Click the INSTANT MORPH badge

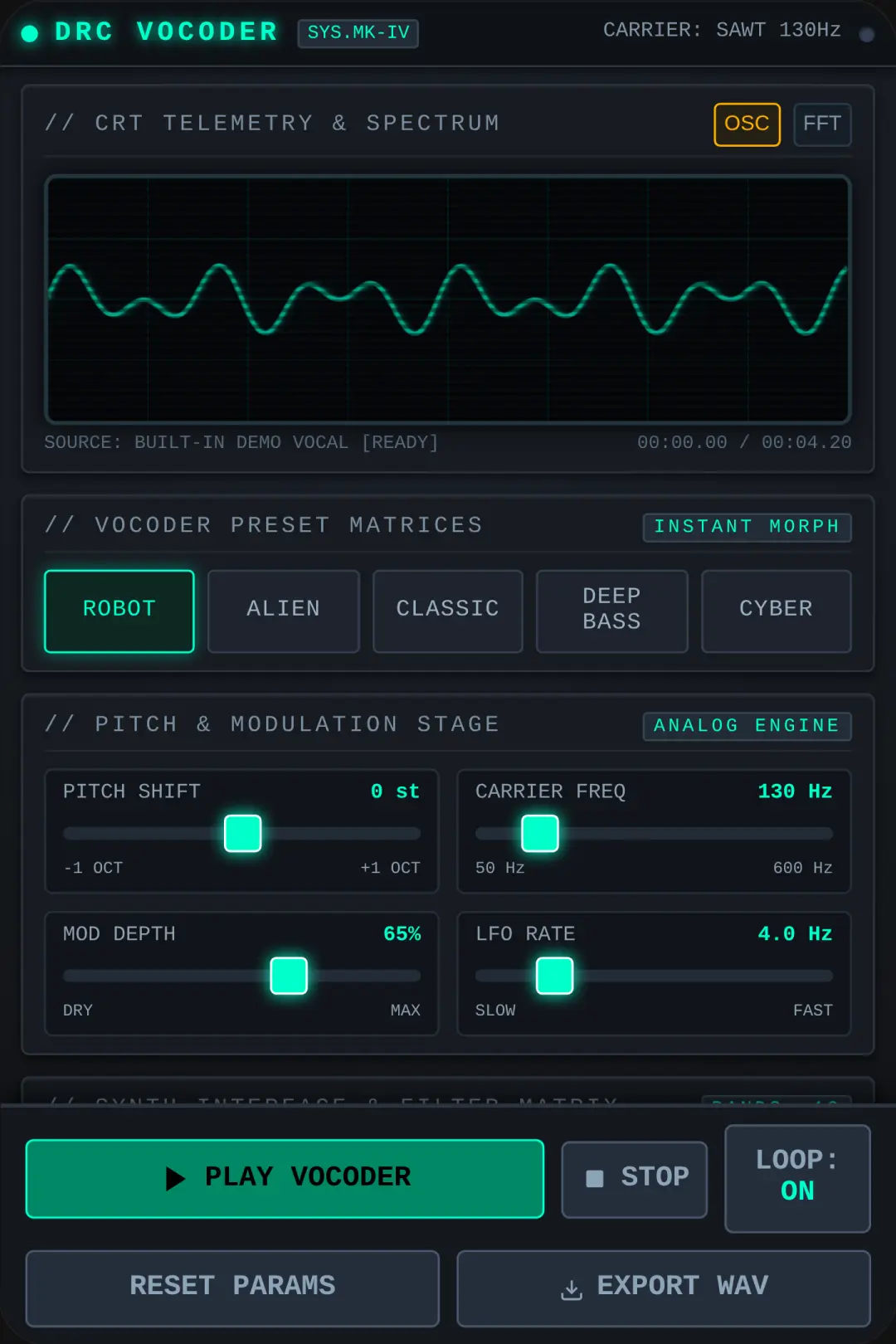(747, 527)
